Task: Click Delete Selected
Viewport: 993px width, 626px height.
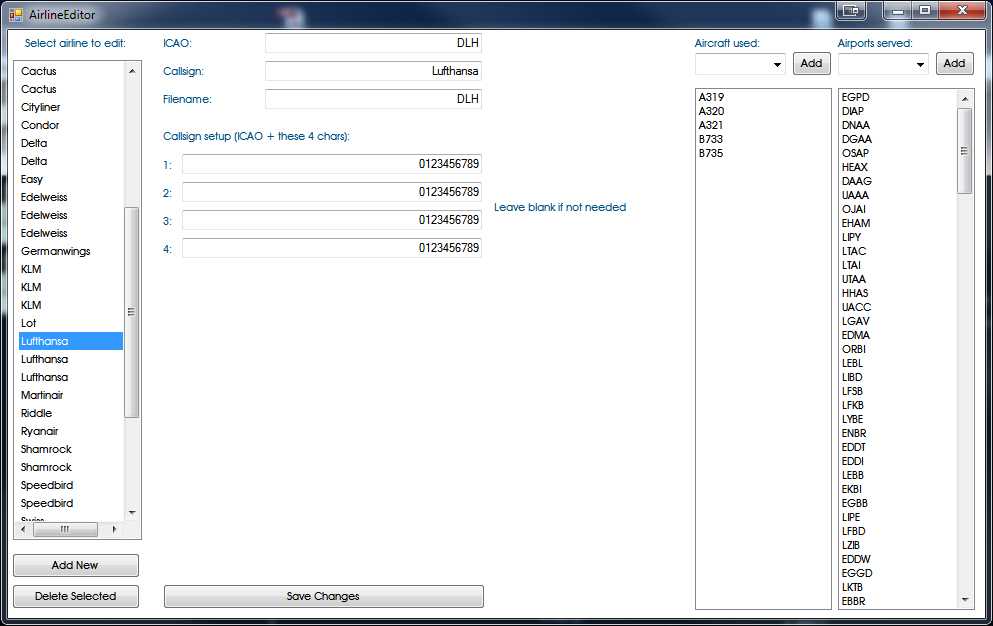Action: 75,596
